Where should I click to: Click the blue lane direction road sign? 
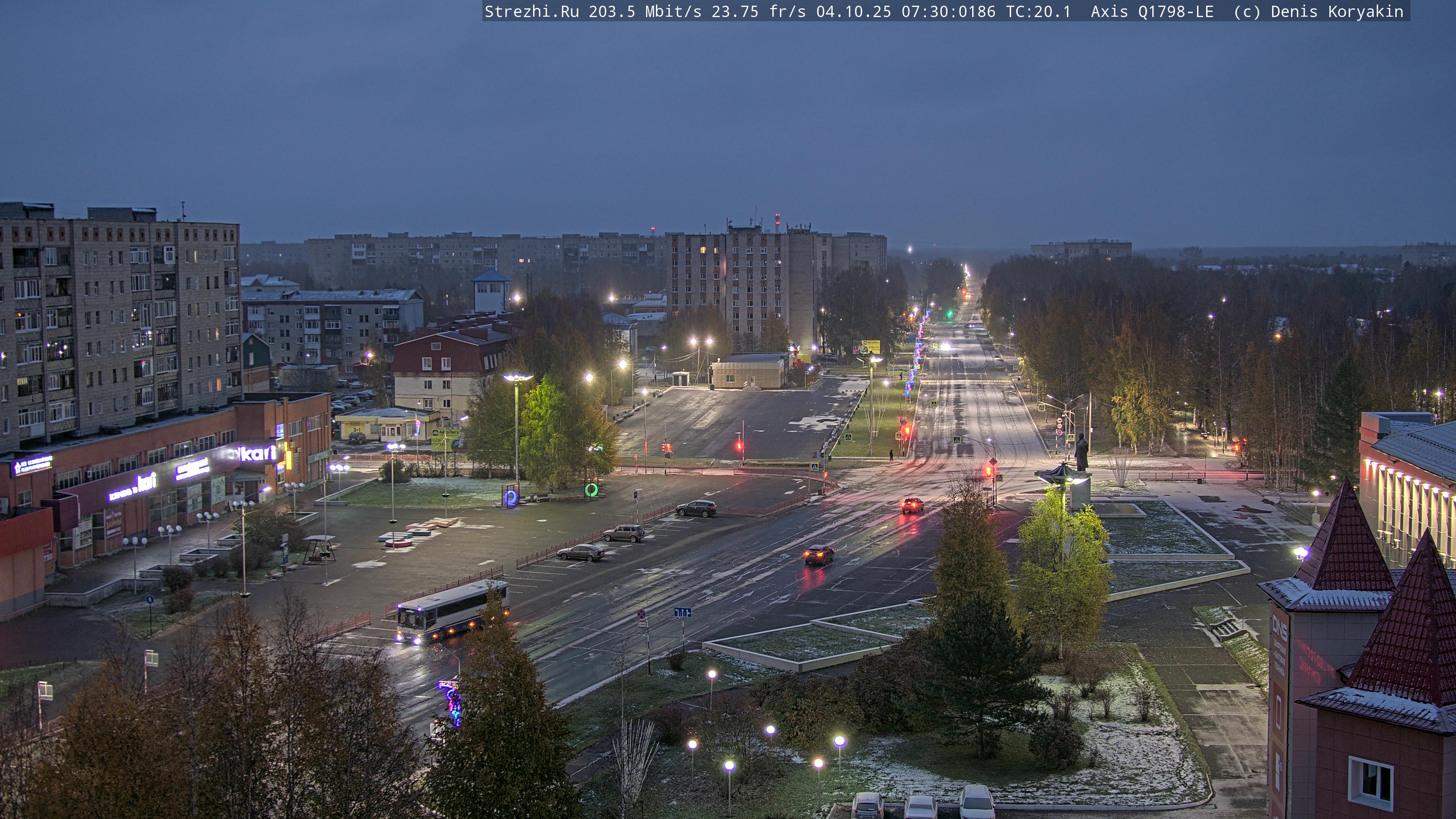coord(682,612)
